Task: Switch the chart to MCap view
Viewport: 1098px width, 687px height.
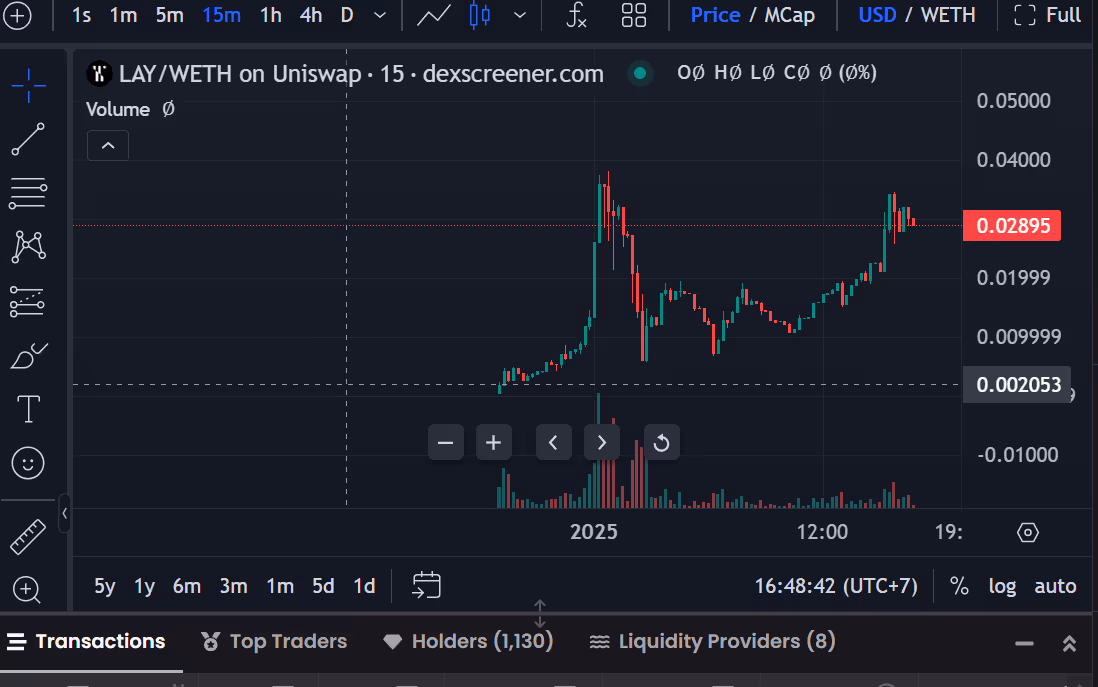Action: point(789,15)
